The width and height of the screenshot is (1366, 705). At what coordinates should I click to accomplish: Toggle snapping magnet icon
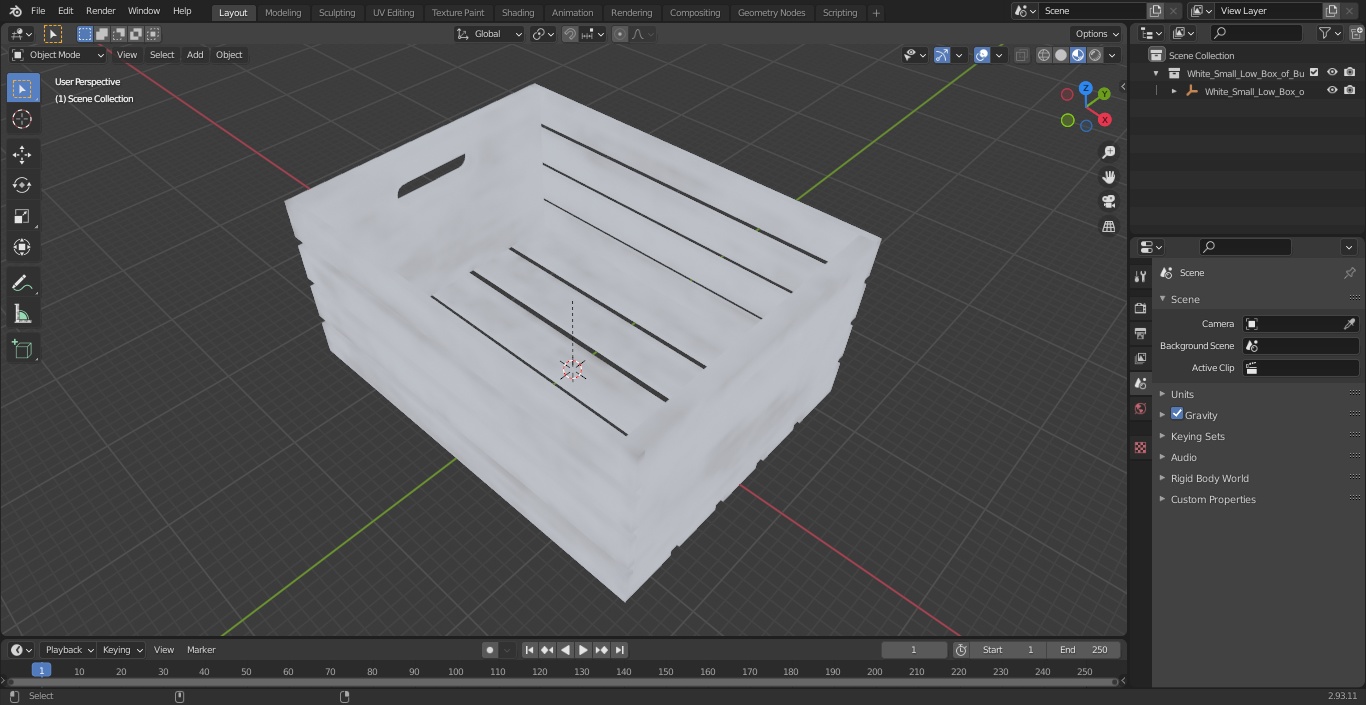click(570, 34)
